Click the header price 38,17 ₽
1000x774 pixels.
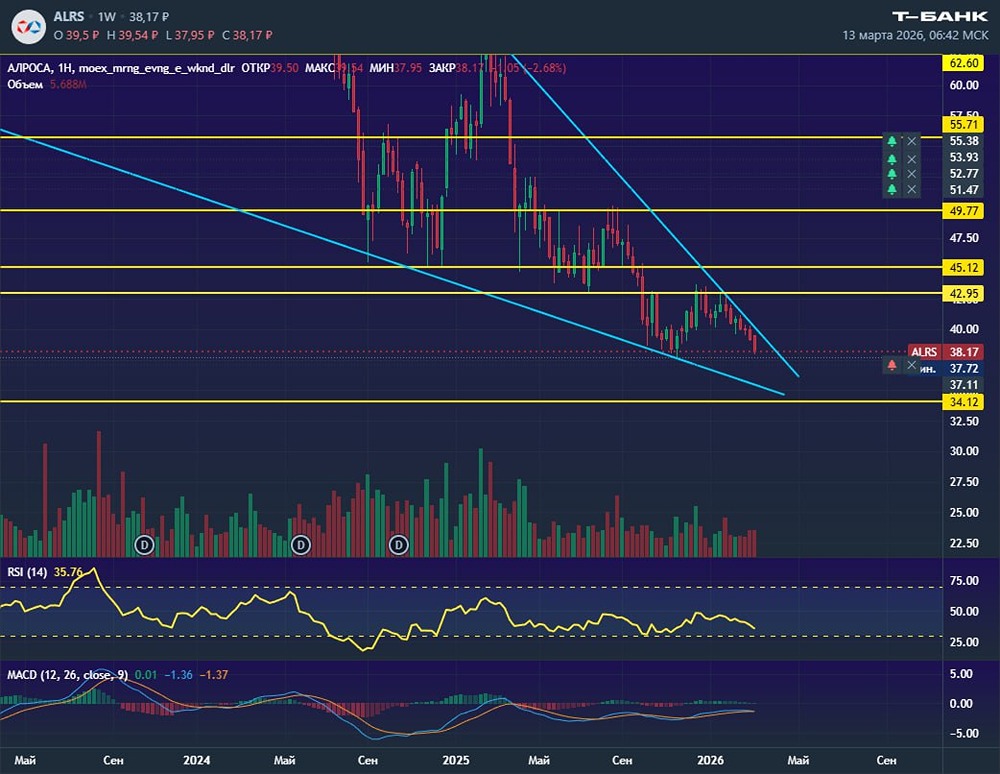(x=149, y=17)
